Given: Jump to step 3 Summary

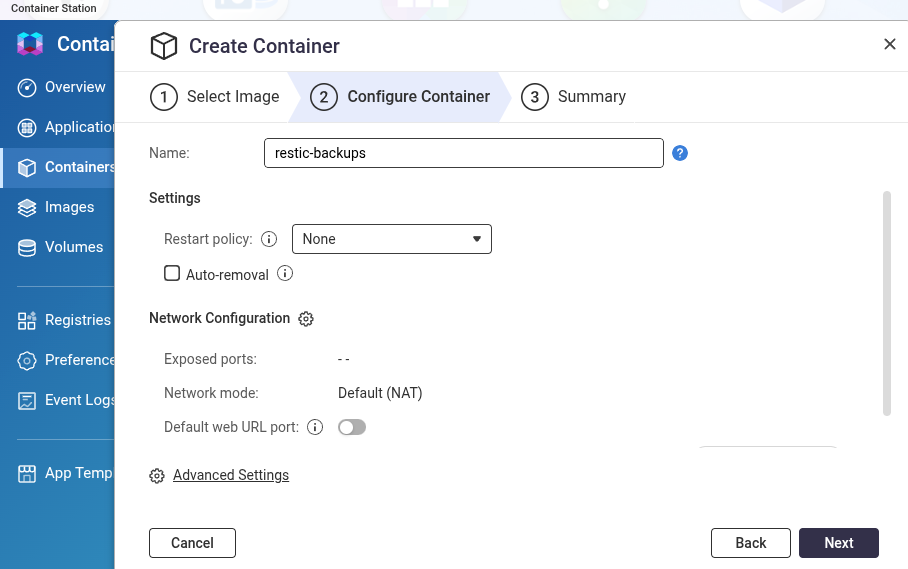Looking at the screenshot, I should pyautogui.click(x=573, y=97).
